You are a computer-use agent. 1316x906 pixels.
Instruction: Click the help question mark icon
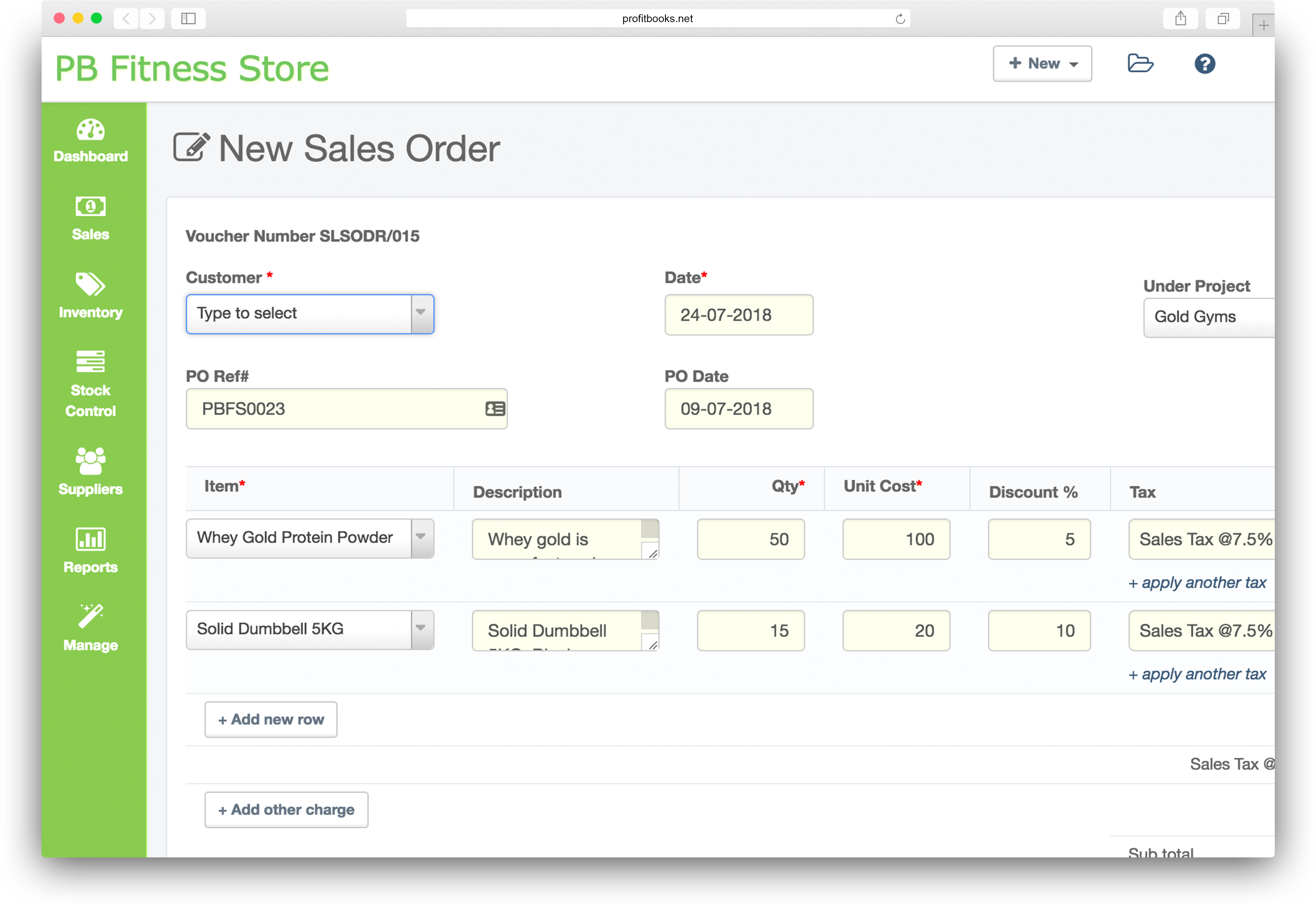click(x=1204, y=64)
